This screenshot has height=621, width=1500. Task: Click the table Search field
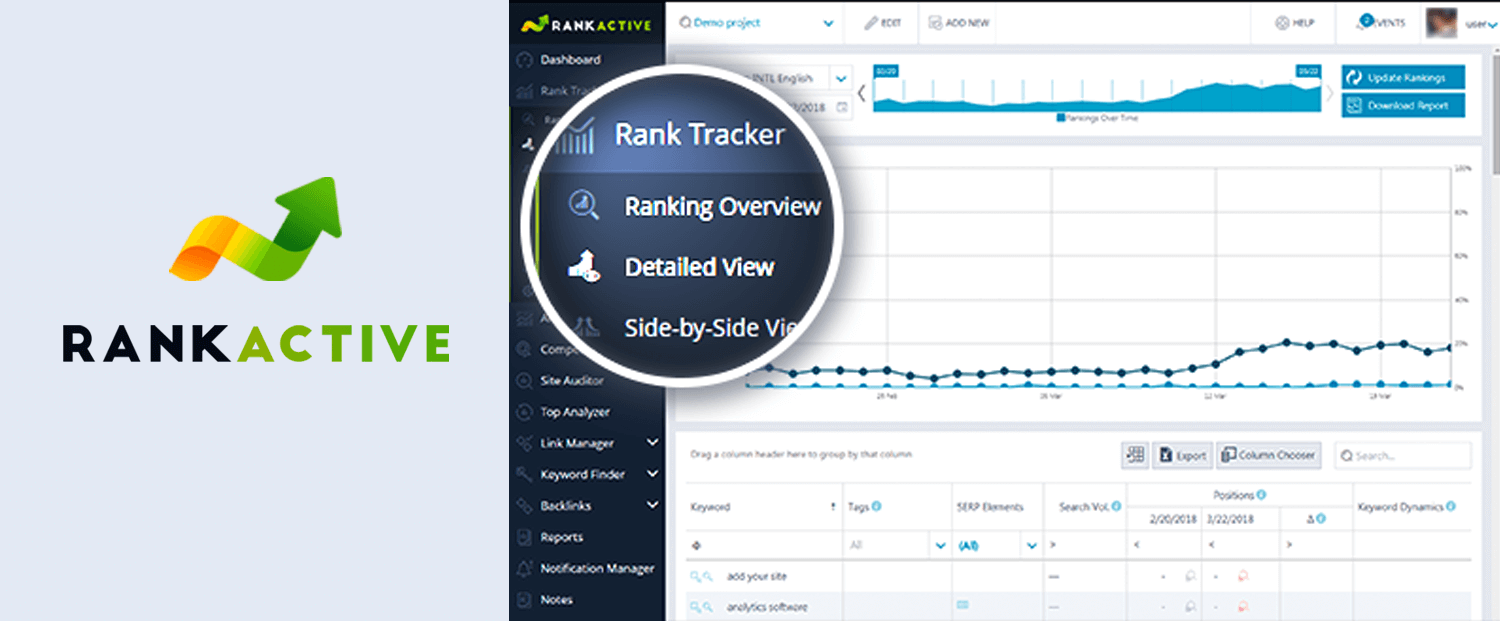tap(1403, 455)
